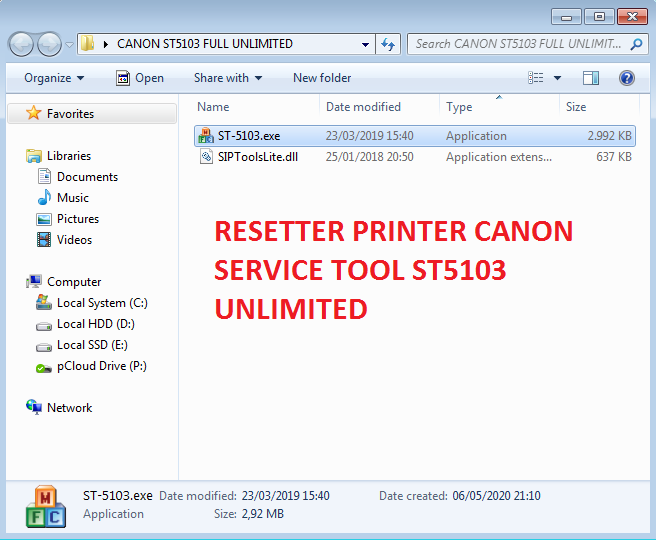Click Local SSD (E:) drive icon
This screenshot has height=540, width=656.
[44, 347]
